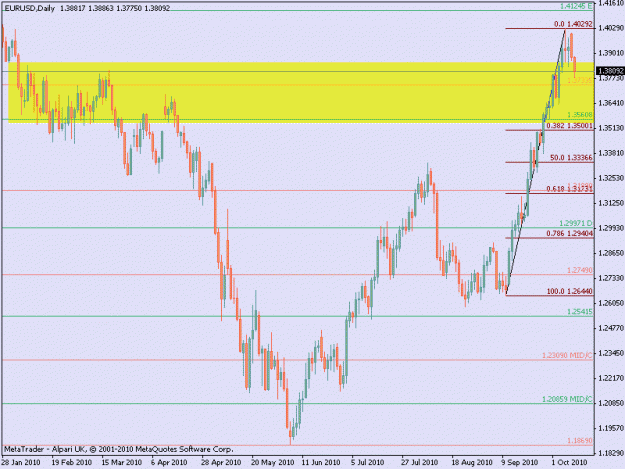Screen dimensions: 625x469
Task: Click the green 1.29971 D level label
Action: 576,223
